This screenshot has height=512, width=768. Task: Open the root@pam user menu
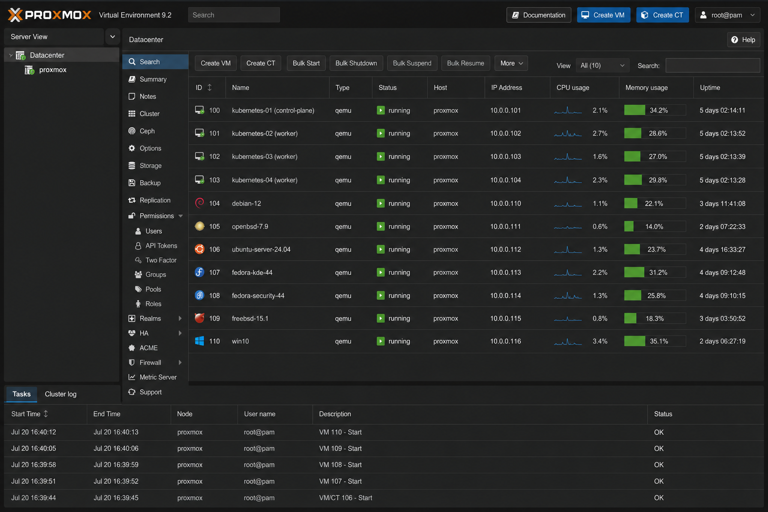[x=727, y=15]
